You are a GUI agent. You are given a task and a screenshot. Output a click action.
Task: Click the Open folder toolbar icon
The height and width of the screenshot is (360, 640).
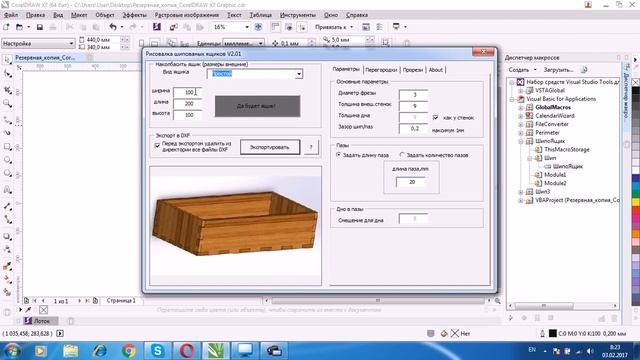(x=19, y=27)
